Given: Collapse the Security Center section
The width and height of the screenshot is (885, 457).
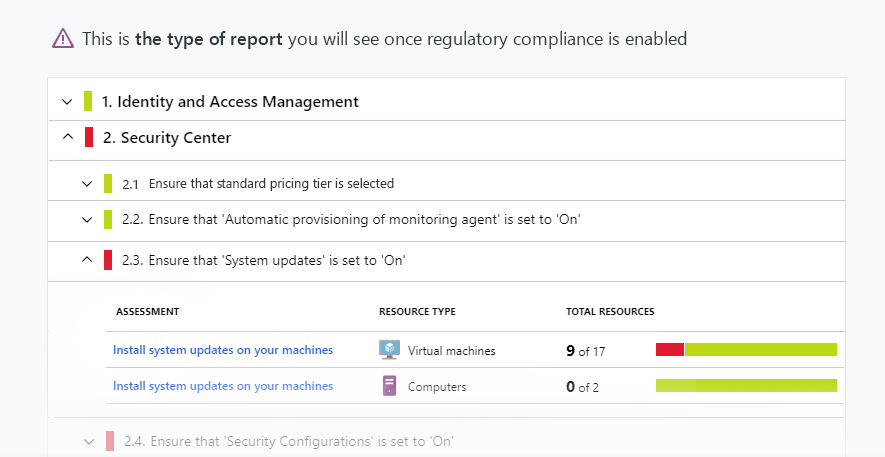Looking at the screenshot, I should coord(67,138).
